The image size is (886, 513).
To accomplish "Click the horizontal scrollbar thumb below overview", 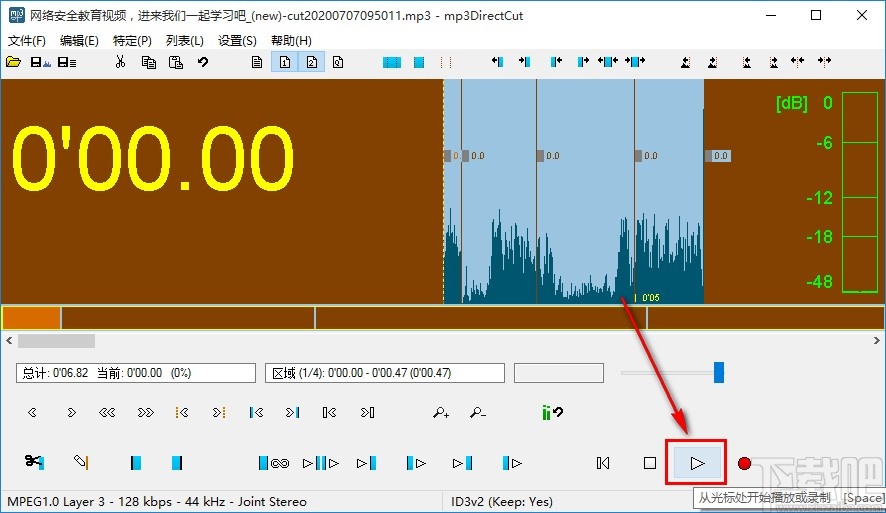I will click(57, 341).
